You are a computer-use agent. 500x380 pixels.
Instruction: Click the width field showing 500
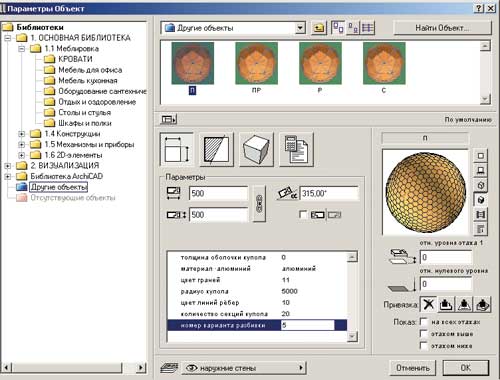tap(219, 193)
